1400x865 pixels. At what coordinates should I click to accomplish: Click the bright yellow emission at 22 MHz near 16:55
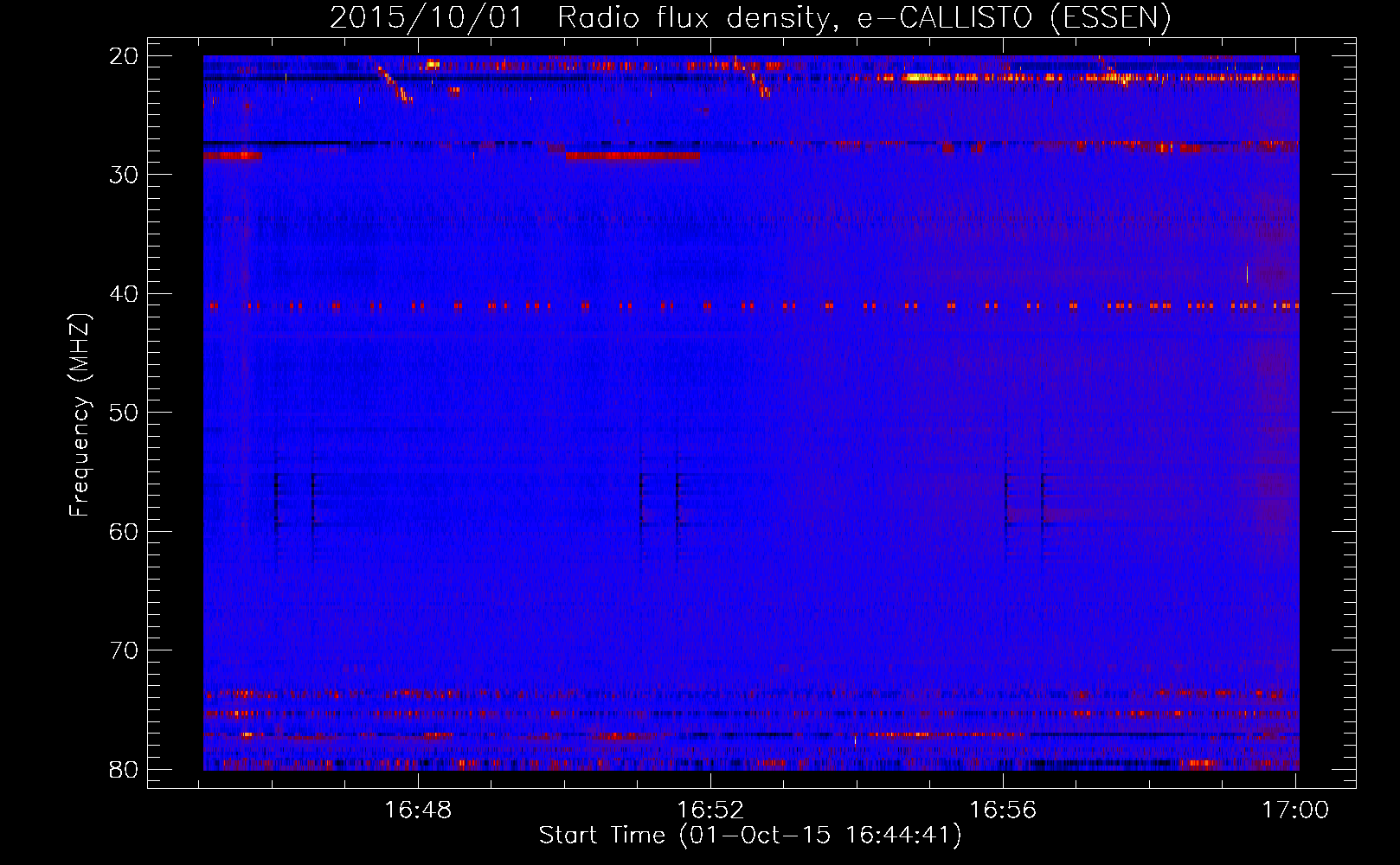click(926, 77)
